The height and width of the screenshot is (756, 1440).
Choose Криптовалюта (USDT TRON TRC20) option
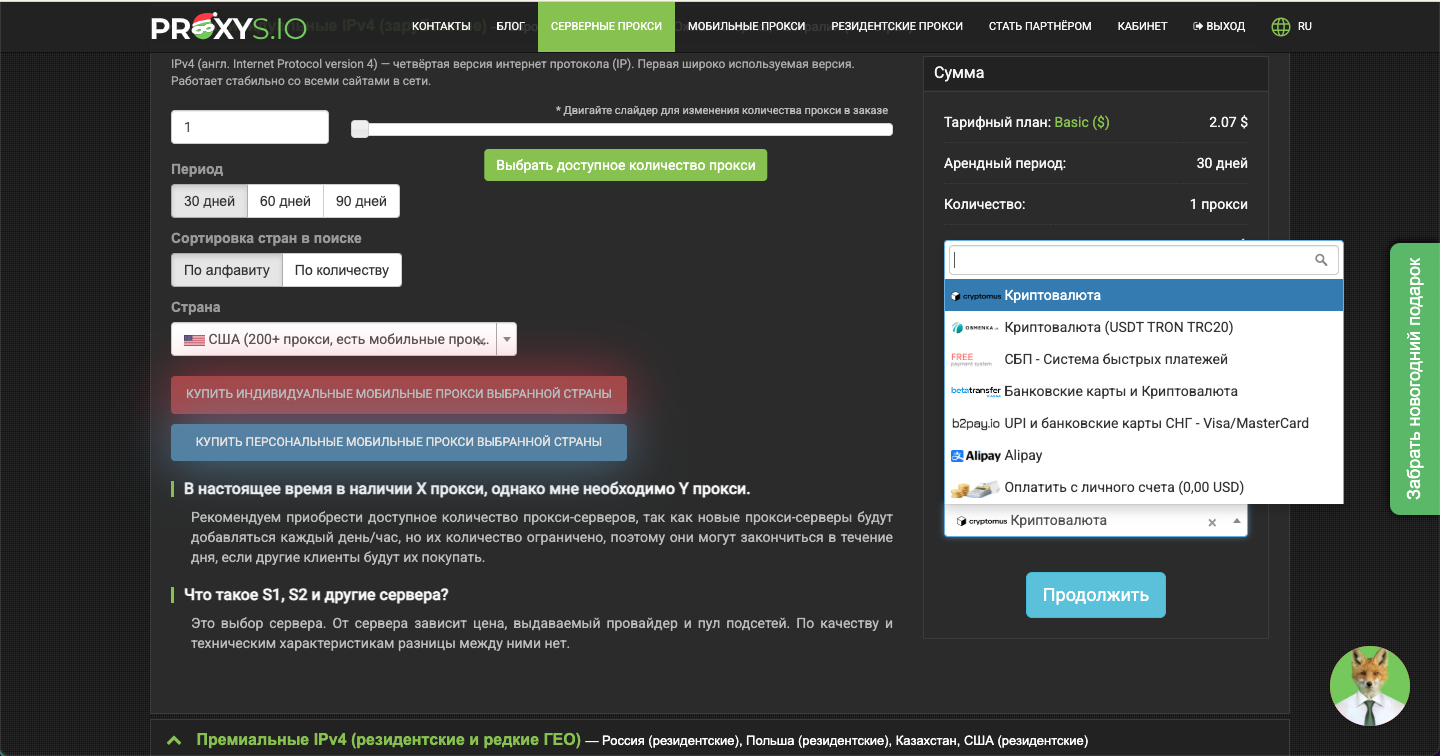pyautogui.click(x=1144, y=328)
